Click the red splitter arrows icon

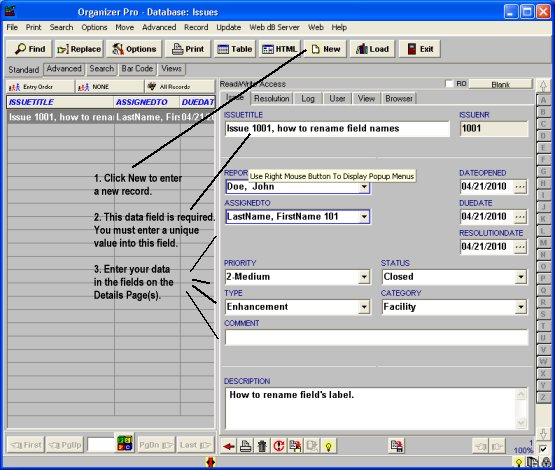(x=211, y=462)
